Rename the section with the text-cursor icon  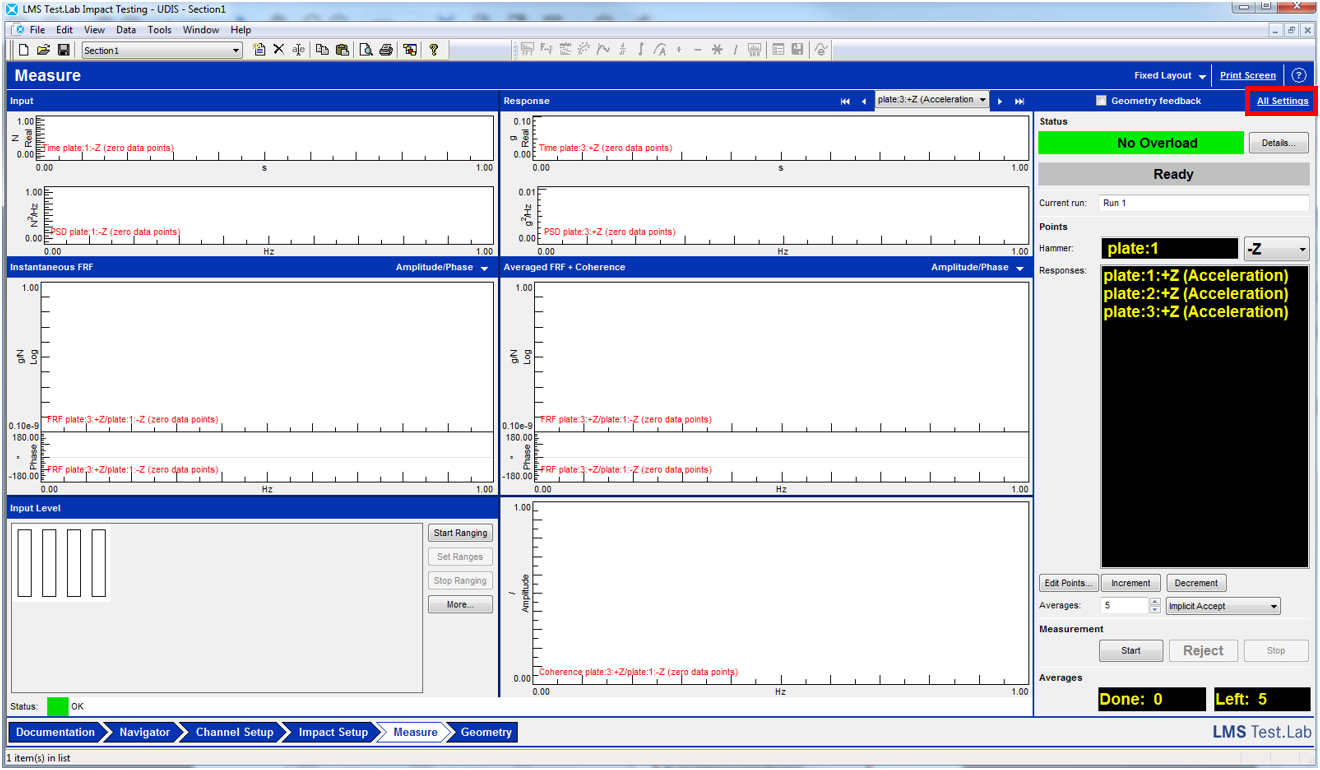tap(298, 50)
